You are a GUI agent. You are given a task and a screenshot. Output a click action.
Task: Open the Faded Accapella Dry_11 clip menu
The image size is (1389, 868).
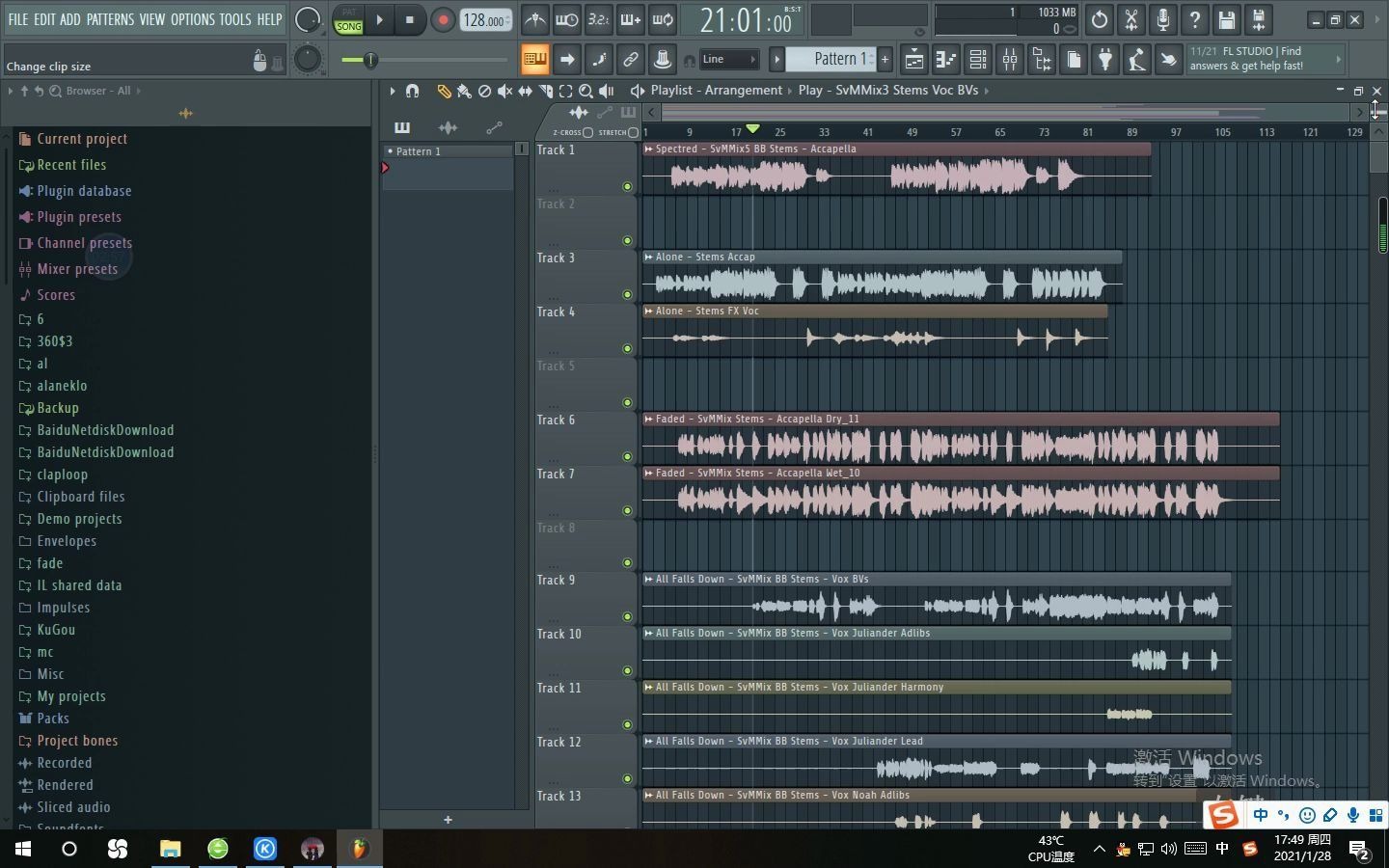649,420
